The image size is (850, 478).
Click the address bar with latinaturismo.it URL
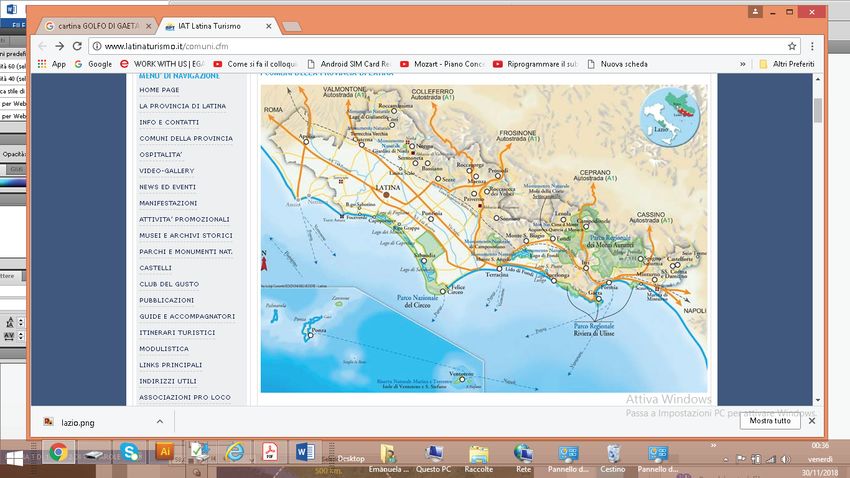[439, 46]
